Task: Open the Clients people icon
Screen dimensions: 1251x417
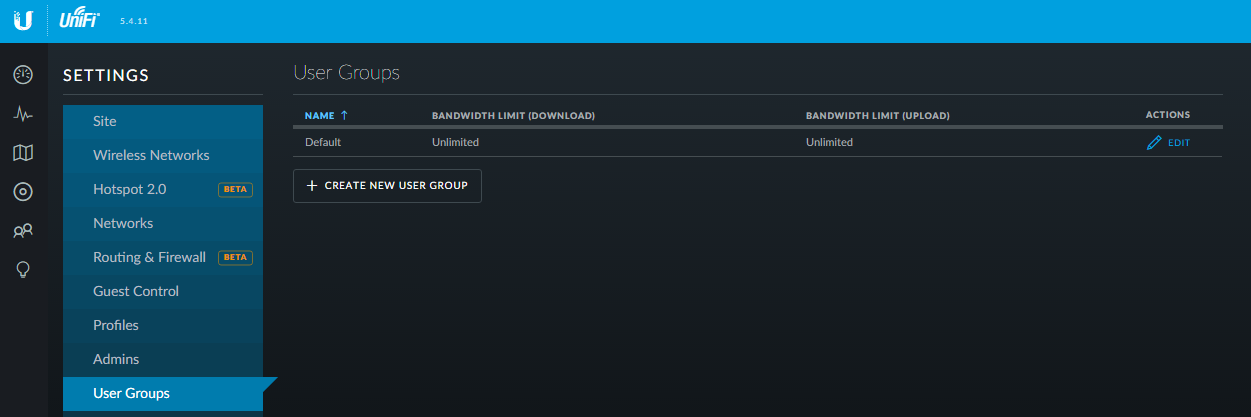Action: tap(23, 231)
